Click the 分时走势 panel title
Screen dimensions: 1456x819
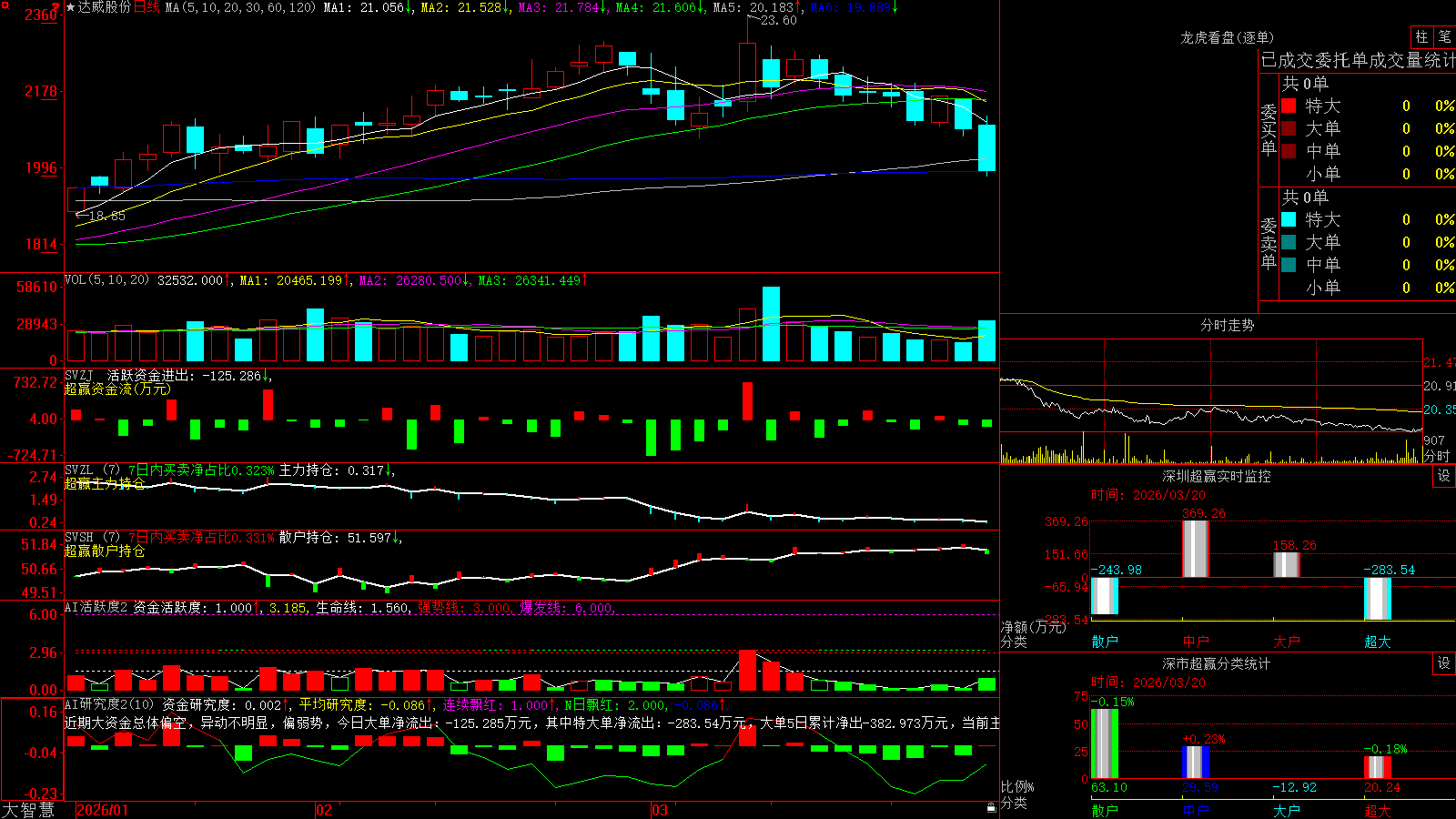click(1227, 325)
